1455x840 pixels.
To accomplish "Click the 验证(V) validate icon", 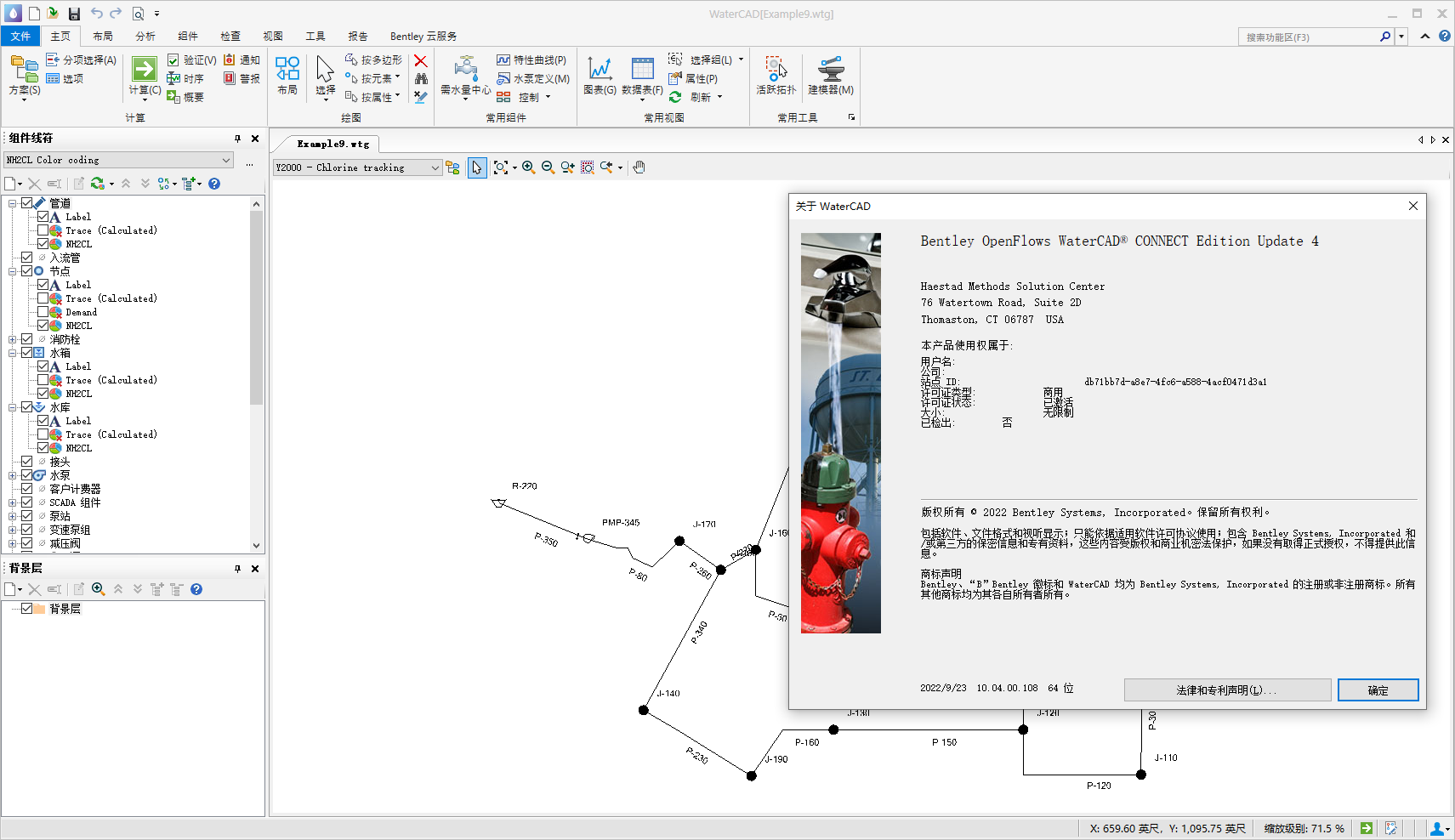I will click(173, 60).
